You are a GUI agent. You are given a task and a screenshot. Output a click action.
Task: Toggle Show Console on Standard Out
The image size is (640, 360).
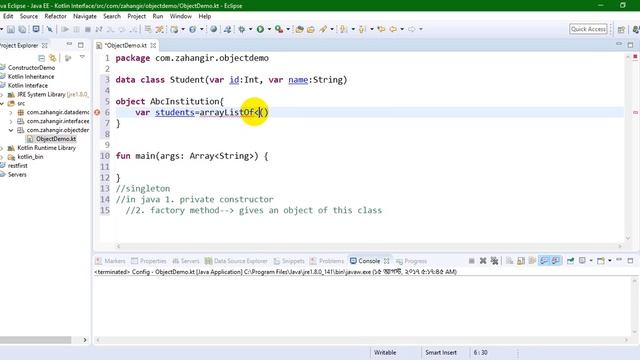click(544, 260)
